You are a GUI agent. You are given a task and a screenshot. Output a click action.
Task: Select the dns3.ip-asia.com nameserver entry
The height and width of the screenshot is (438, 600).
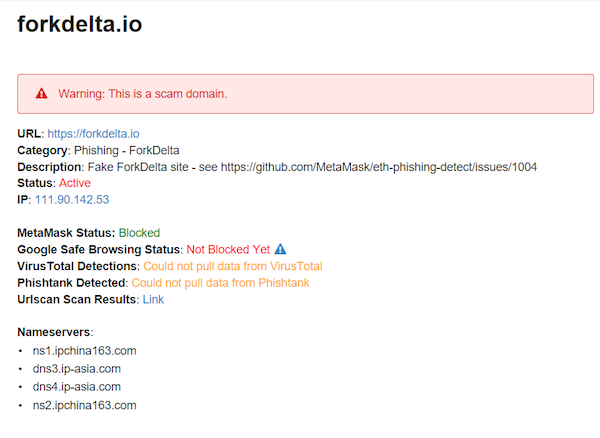pyautogui.click(x=77, y=368)
